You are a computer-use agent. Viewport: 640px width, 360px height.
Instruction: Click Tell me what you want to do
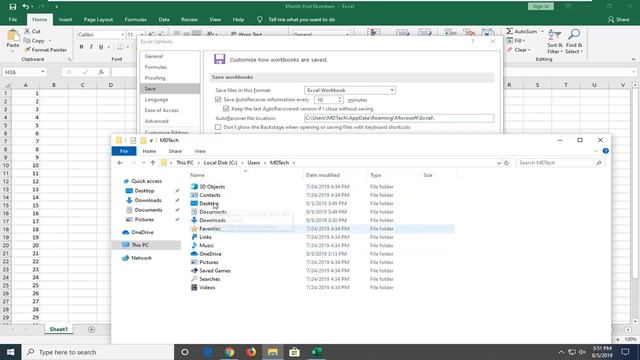coord(302,20)
